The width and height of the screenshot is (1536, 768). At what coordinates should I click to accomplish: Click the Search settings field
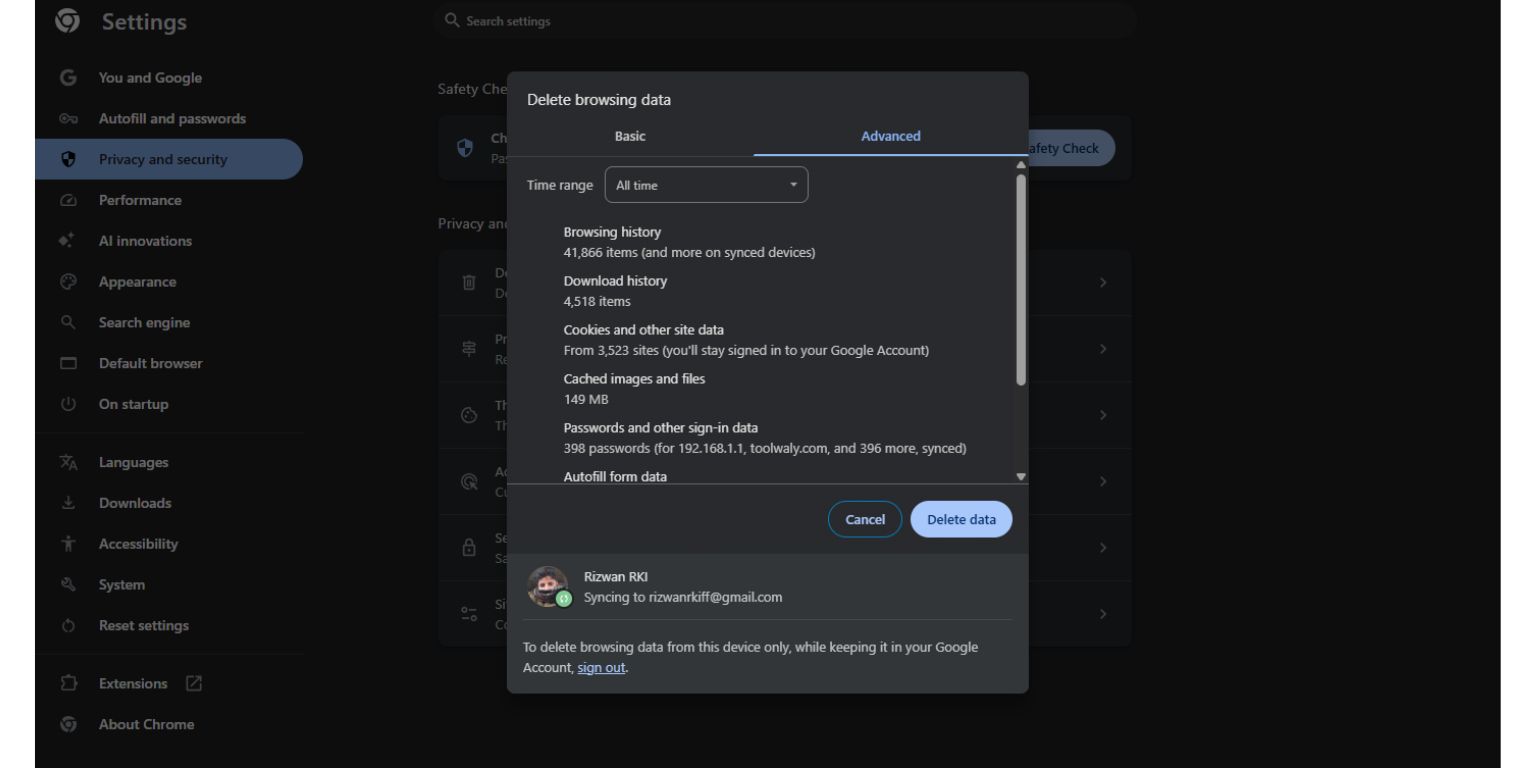(x=785, y=21)
